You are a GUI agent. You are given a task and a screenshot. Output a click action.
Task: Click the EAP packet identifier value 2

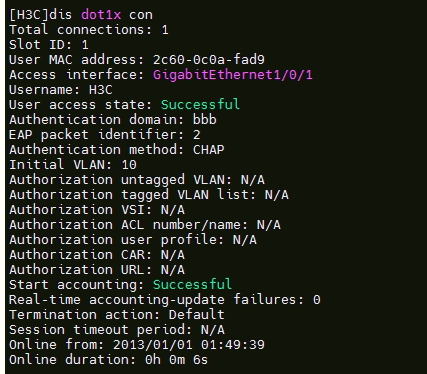point(197,135)
